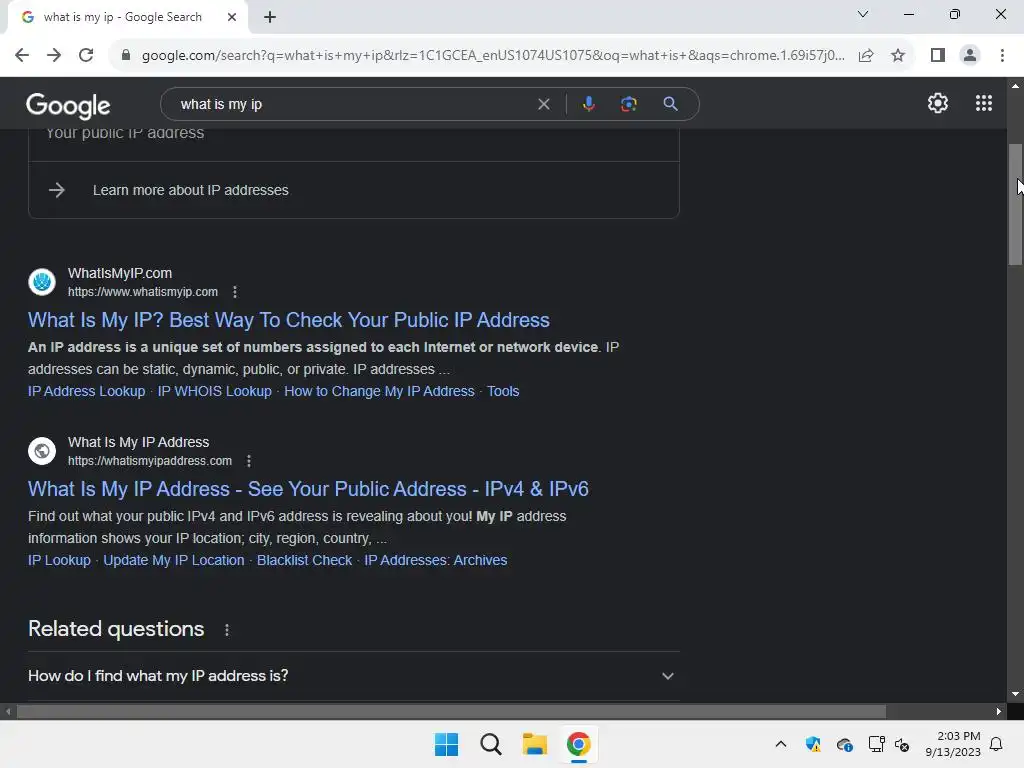The width and height of the screenshot is (1024, 768).
Task: Bookmark this tab with star icon
Action: coord(898,56)
